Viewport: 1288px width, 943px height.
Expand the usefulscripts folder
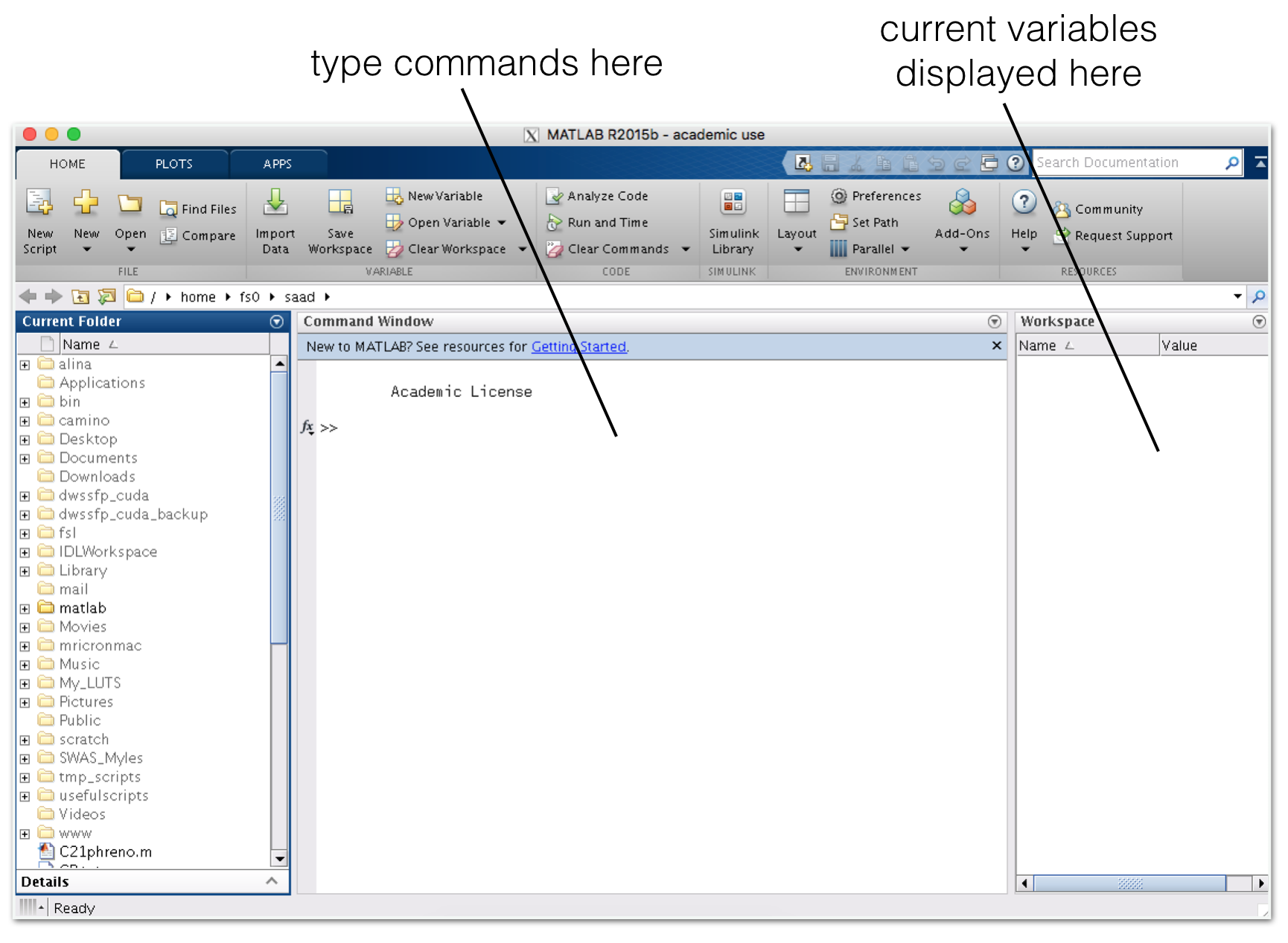[25, 796]
